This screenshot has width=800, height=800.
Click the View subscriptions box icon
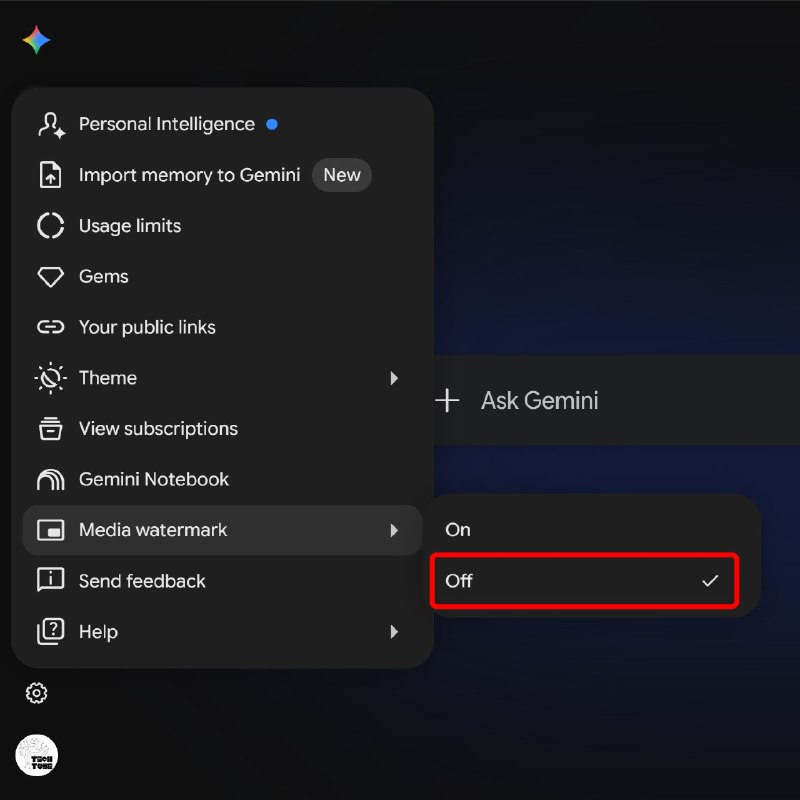tap(51, 429)
